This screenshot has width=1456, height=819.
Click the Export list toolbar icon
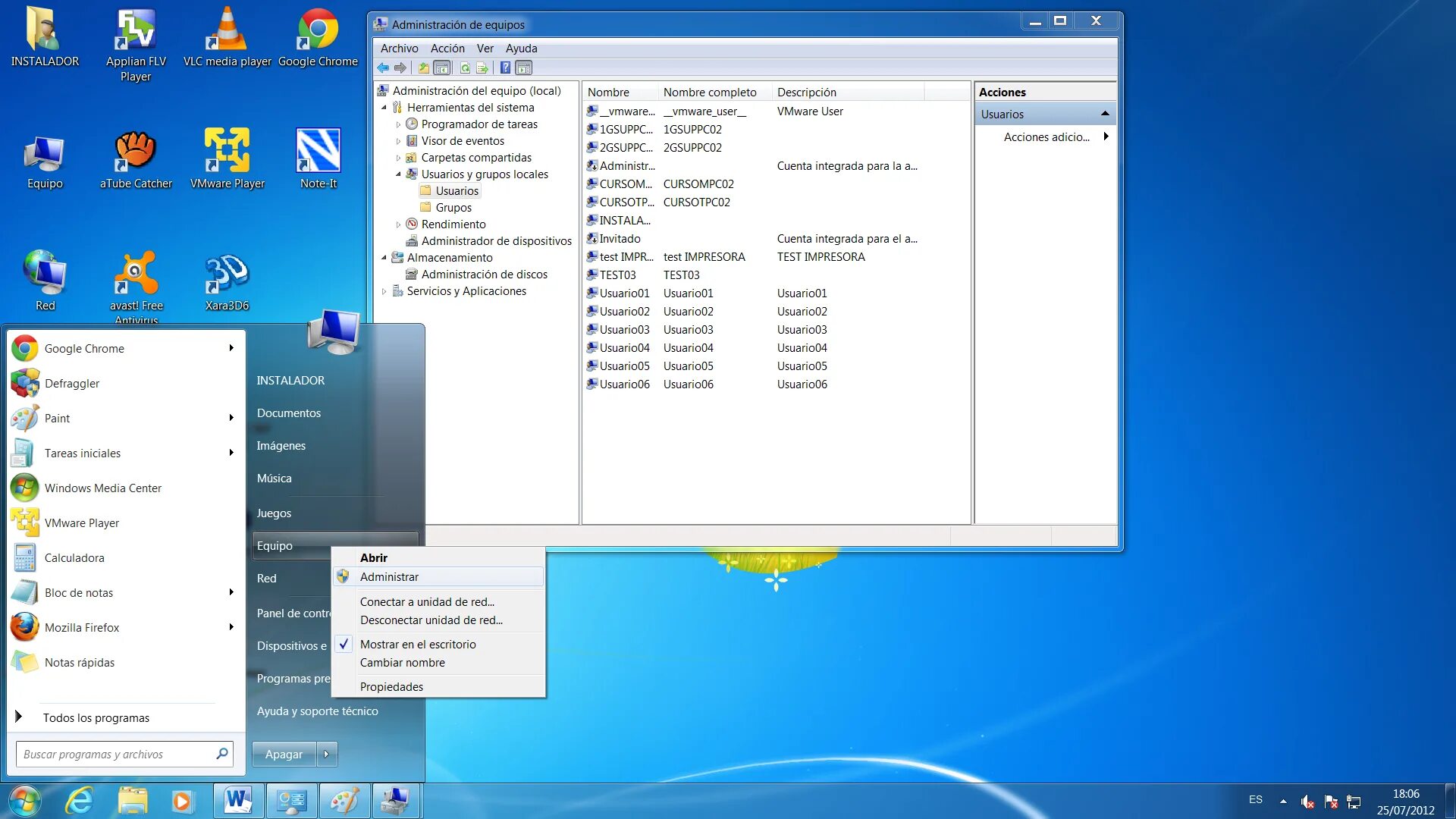point(482,68)
